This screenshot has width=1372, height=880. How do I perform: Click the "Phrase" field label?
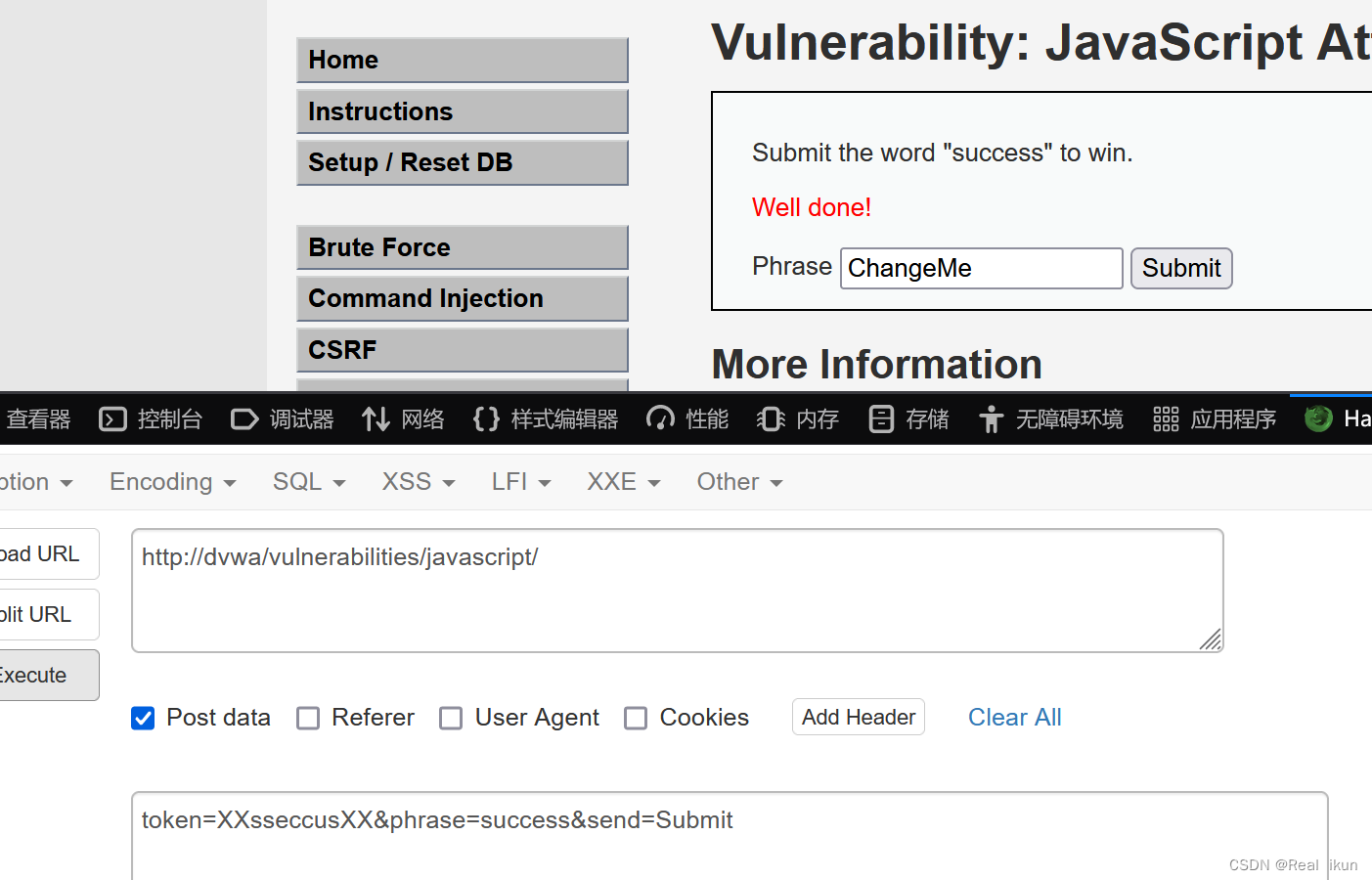point(792,266)
